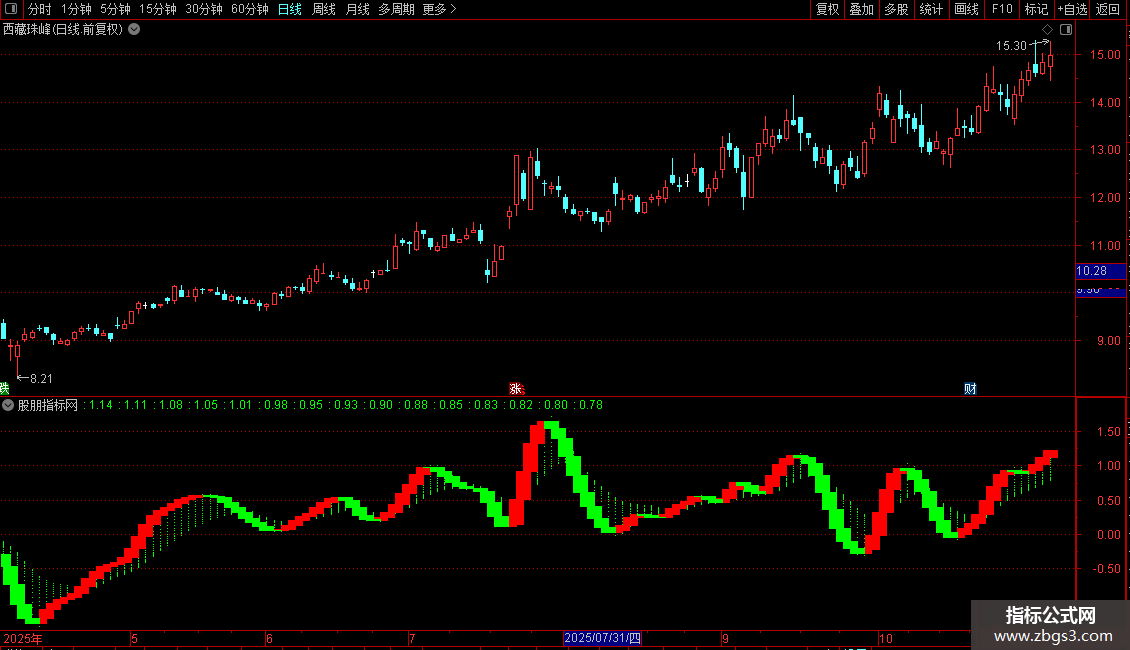The height and width of the screenshot is (650, 1130).
Task: Select the 5分钟 period tab
Action: (115, 9)
